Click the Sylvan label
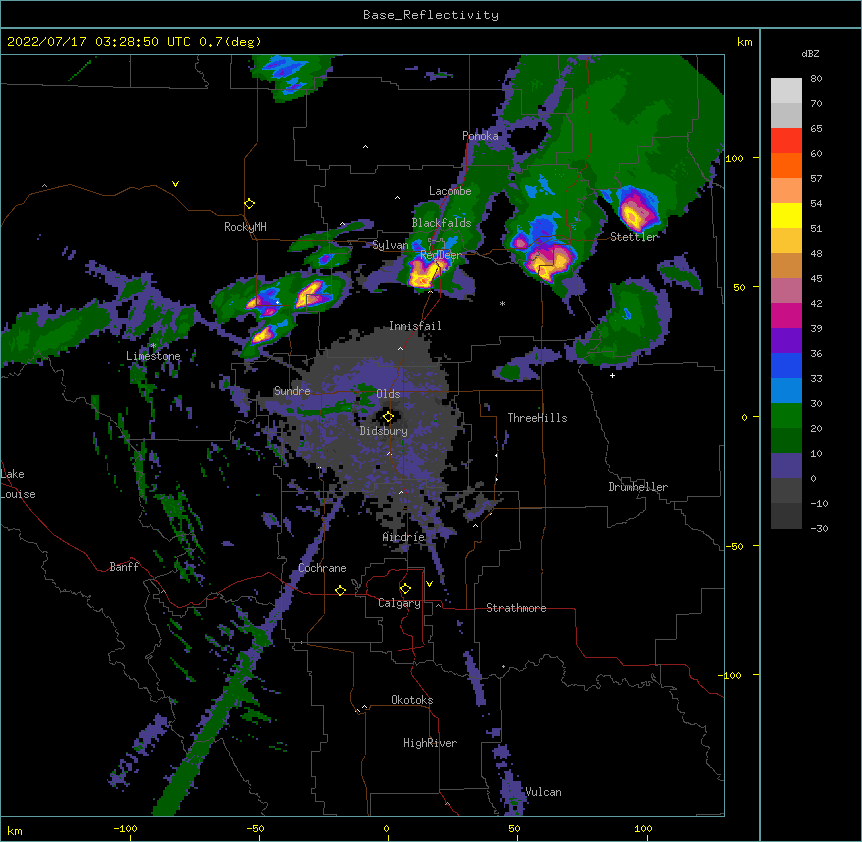 pos(390,245)
